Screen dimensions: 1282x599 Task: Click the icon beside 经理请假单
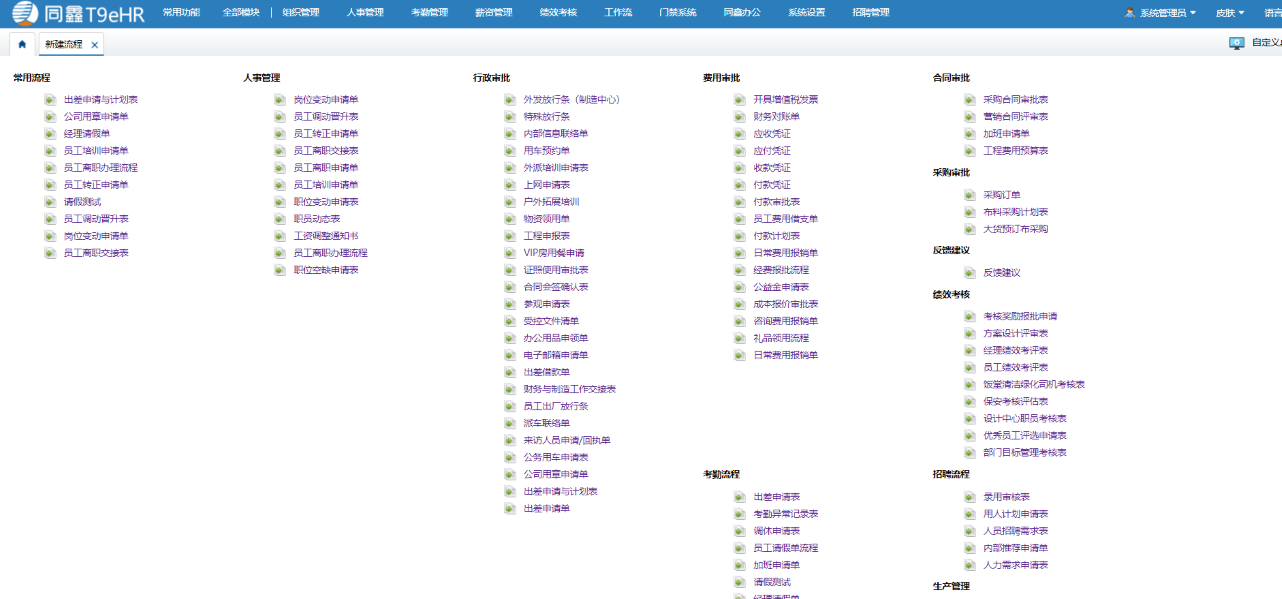pyautogui.click(x=50, y=134)
